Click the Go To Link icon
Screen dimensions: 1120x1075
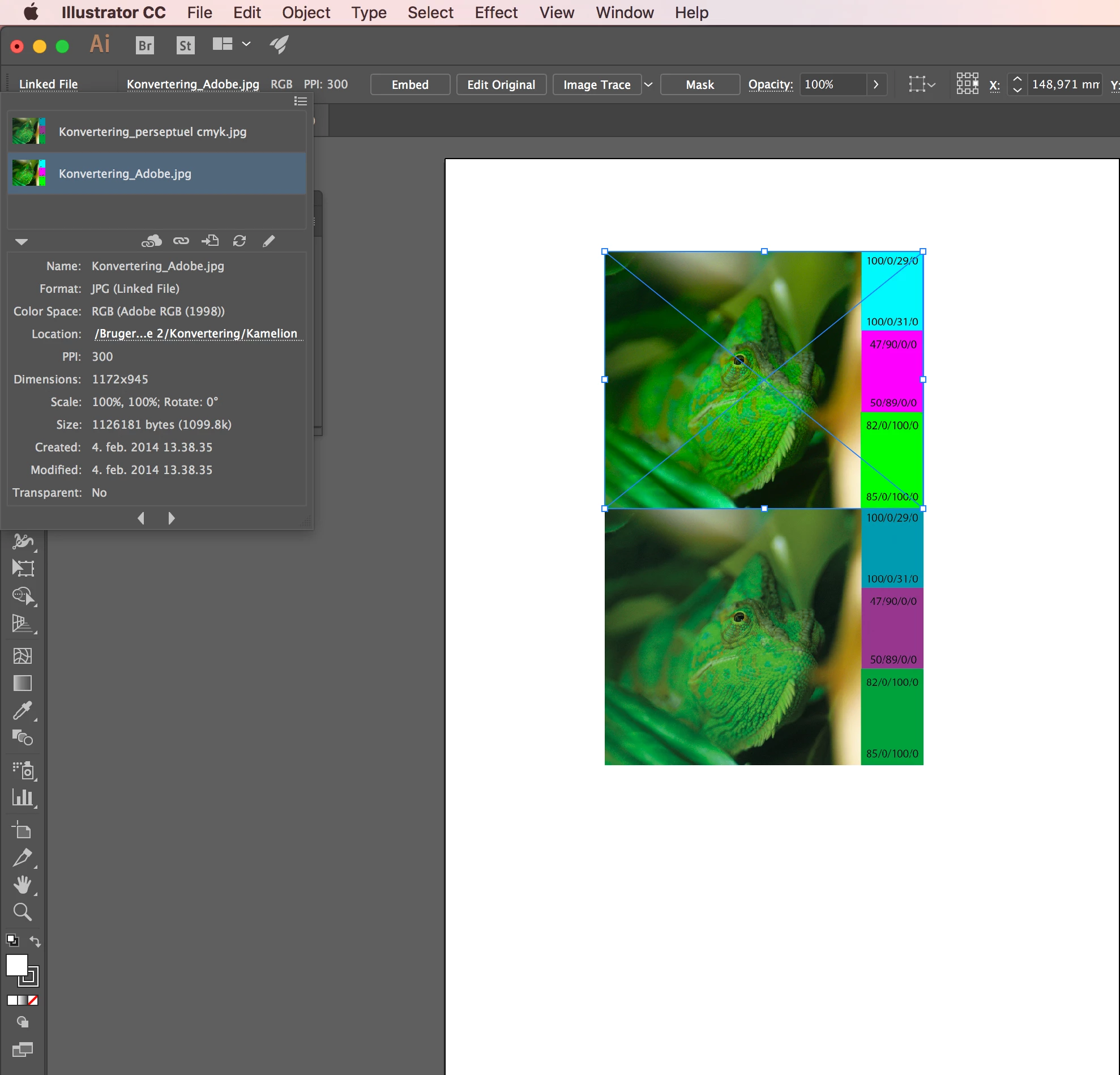(x=210, y=241)
